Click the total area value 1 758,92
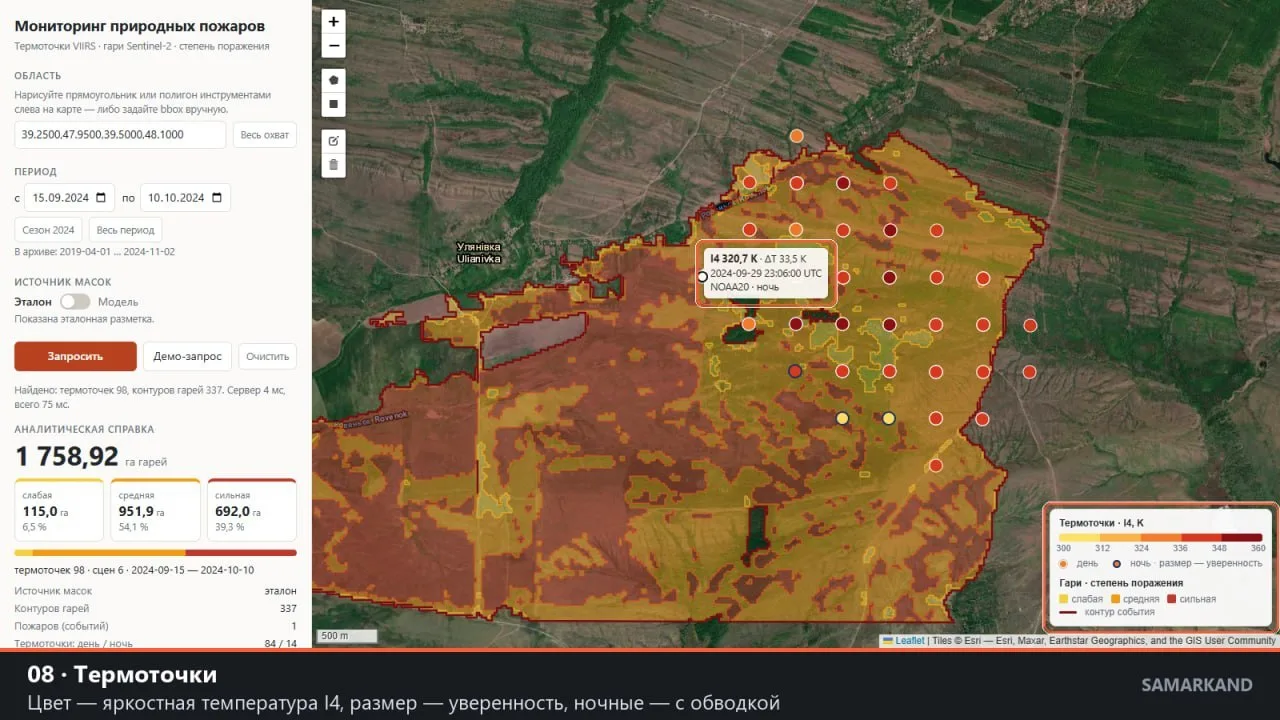This screenshot has width=1280, height=720. tap(67, 456)
